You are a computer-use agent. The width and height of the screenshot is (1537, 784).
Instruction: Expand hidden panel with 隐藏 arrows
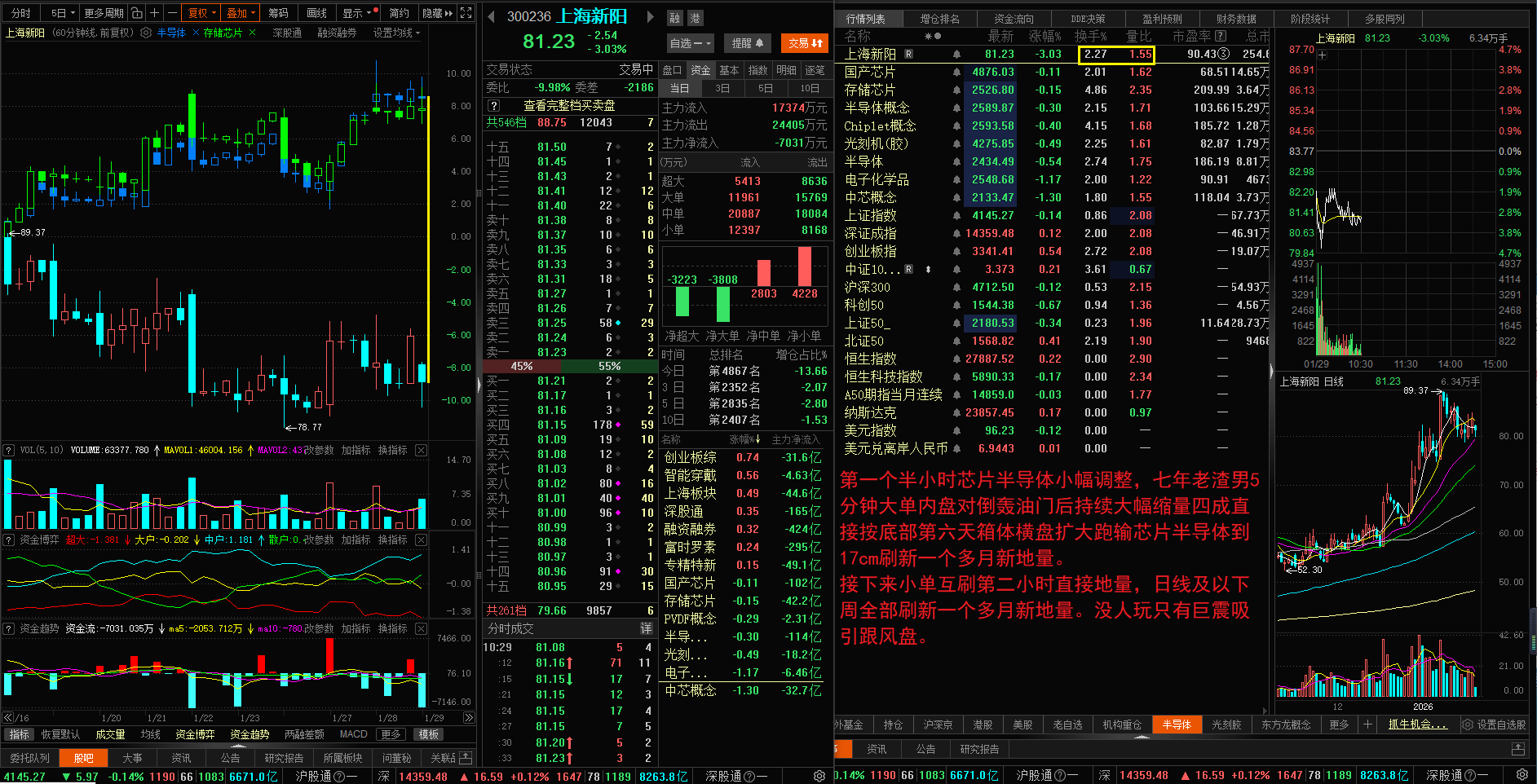(x=438, y=13)
